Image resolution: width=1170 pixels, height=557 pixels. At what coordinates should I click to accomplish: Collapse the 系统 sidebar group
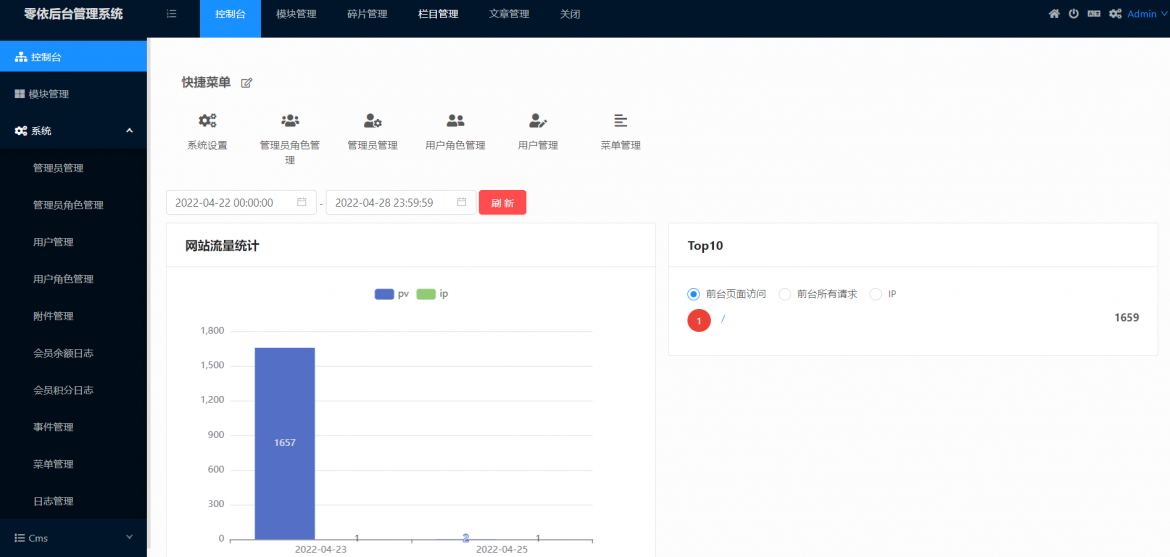click(73, 131)
